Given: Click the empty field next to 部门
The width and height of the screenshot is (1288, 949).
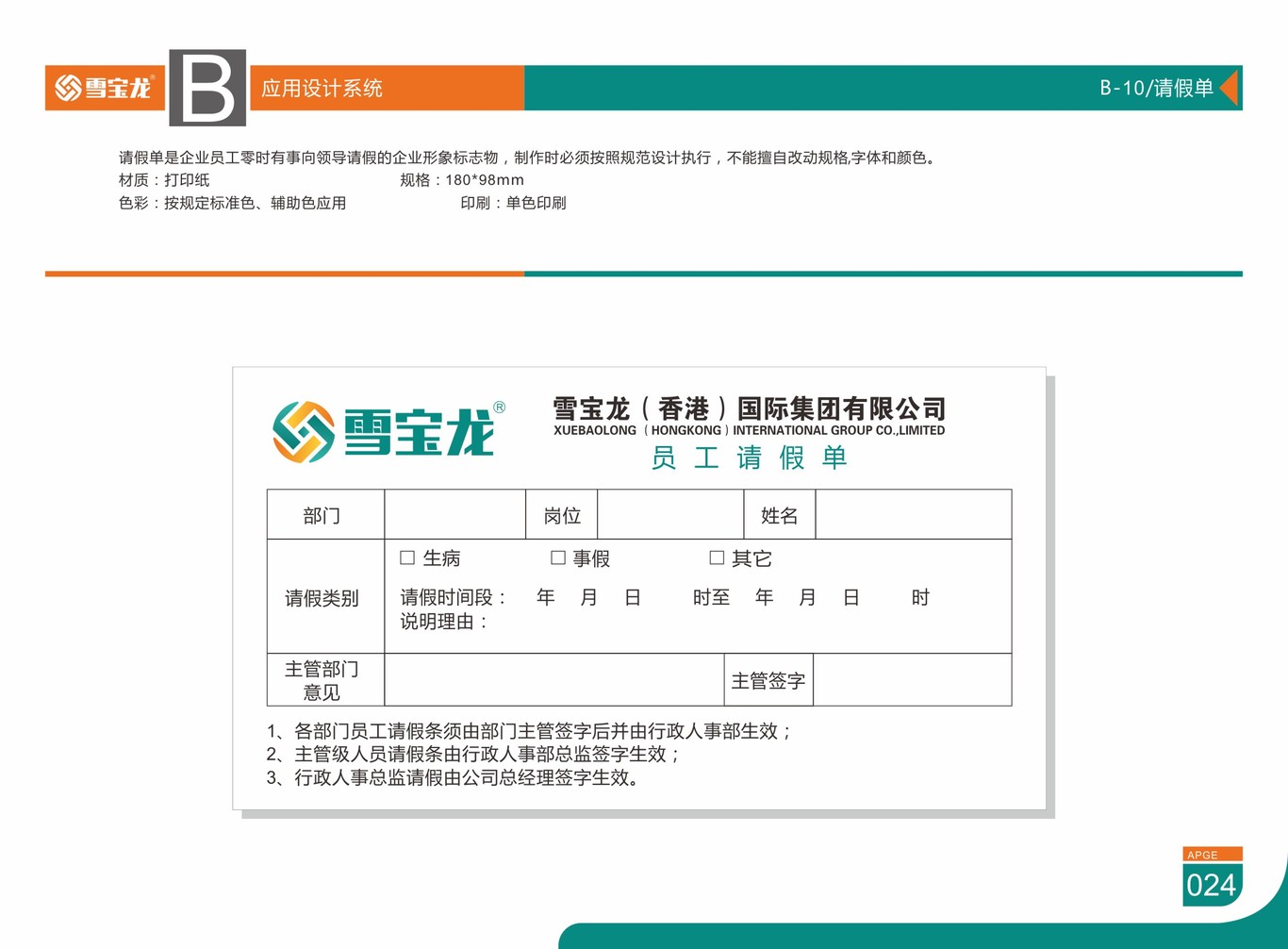Looking at the screenshot, I should coord(454,515).
